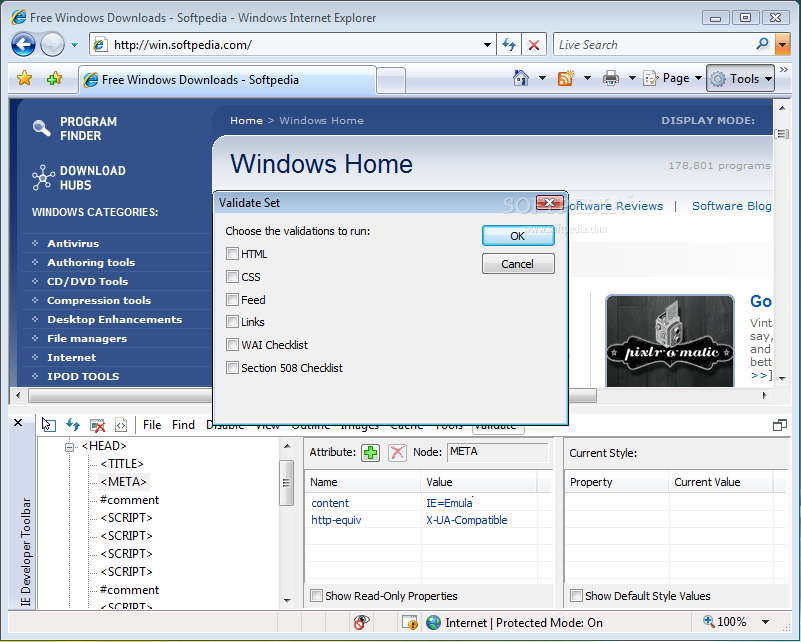This screenshot has width=801, height=642.
Task: Enable the Feed validation checkbox
Action: pos(232,299)
